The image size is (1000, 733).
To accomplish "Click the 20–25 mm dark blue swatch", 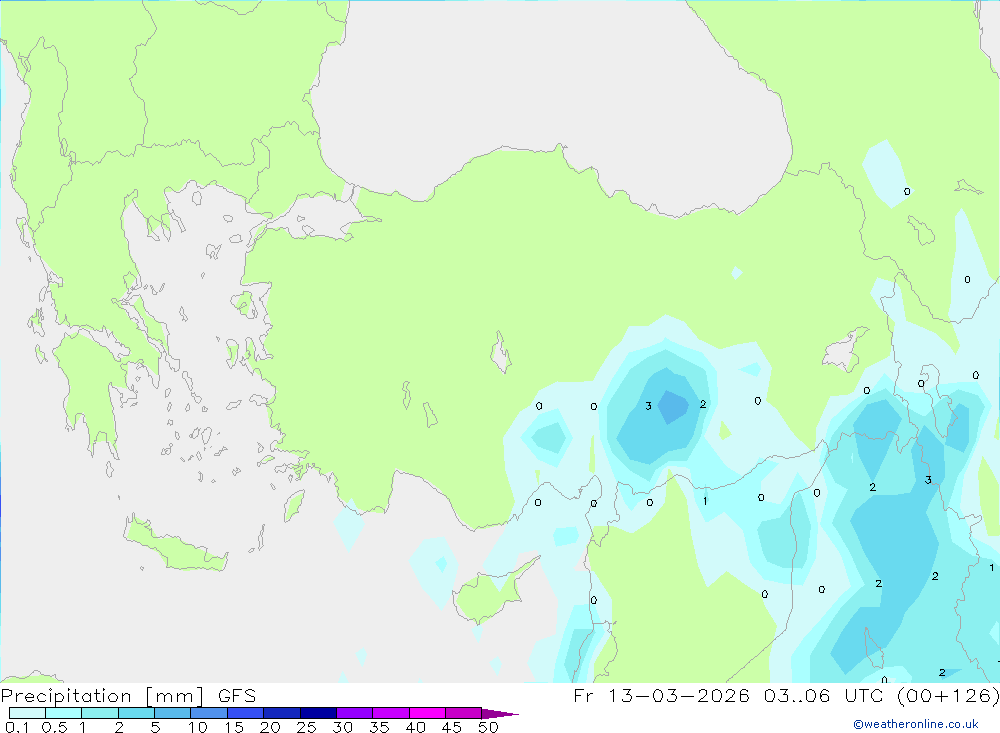I will pyautogui.click(x=281, y=713).
